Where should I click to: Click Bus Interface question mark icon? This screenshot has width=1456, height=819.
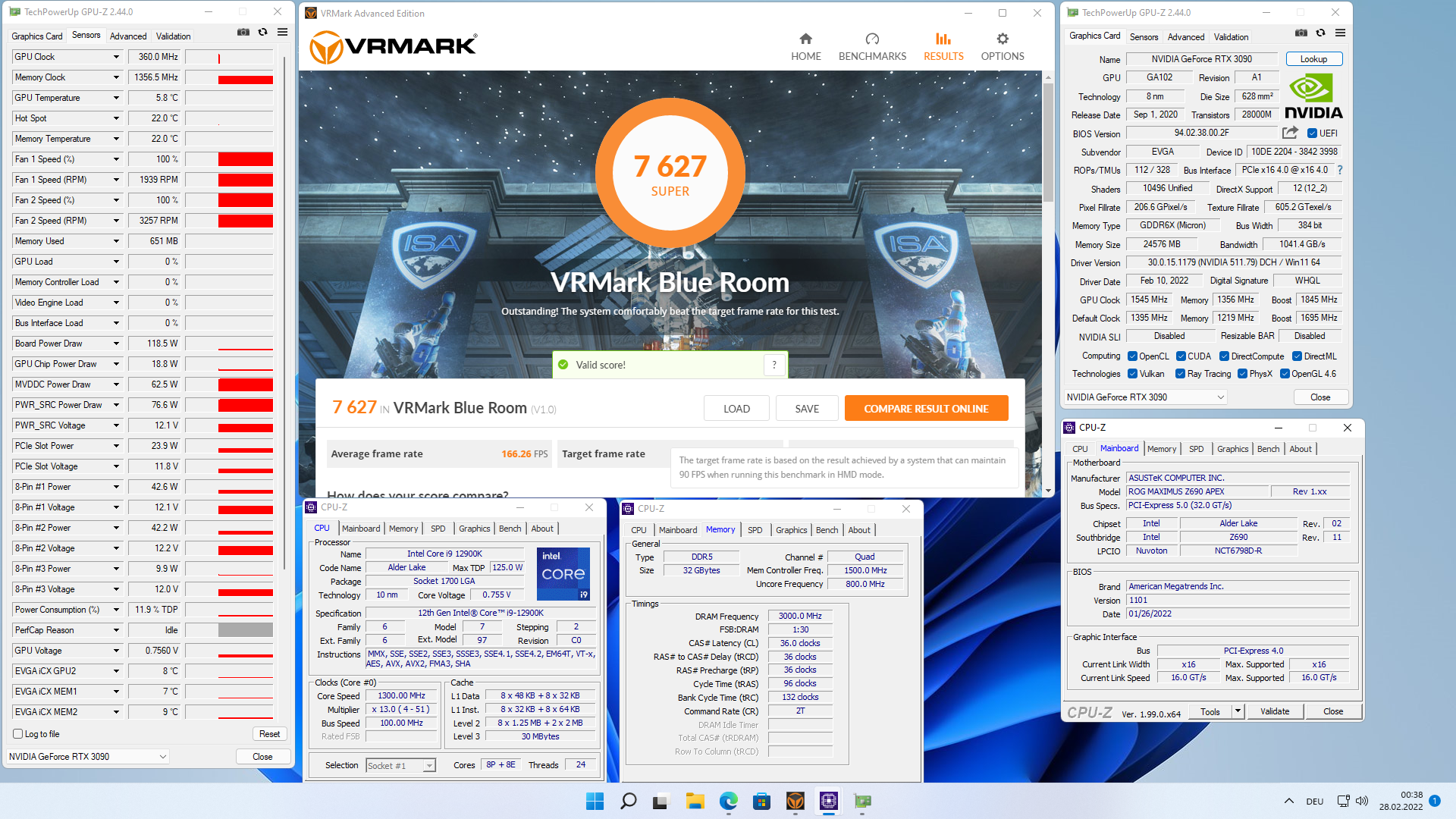[1339, 170]
